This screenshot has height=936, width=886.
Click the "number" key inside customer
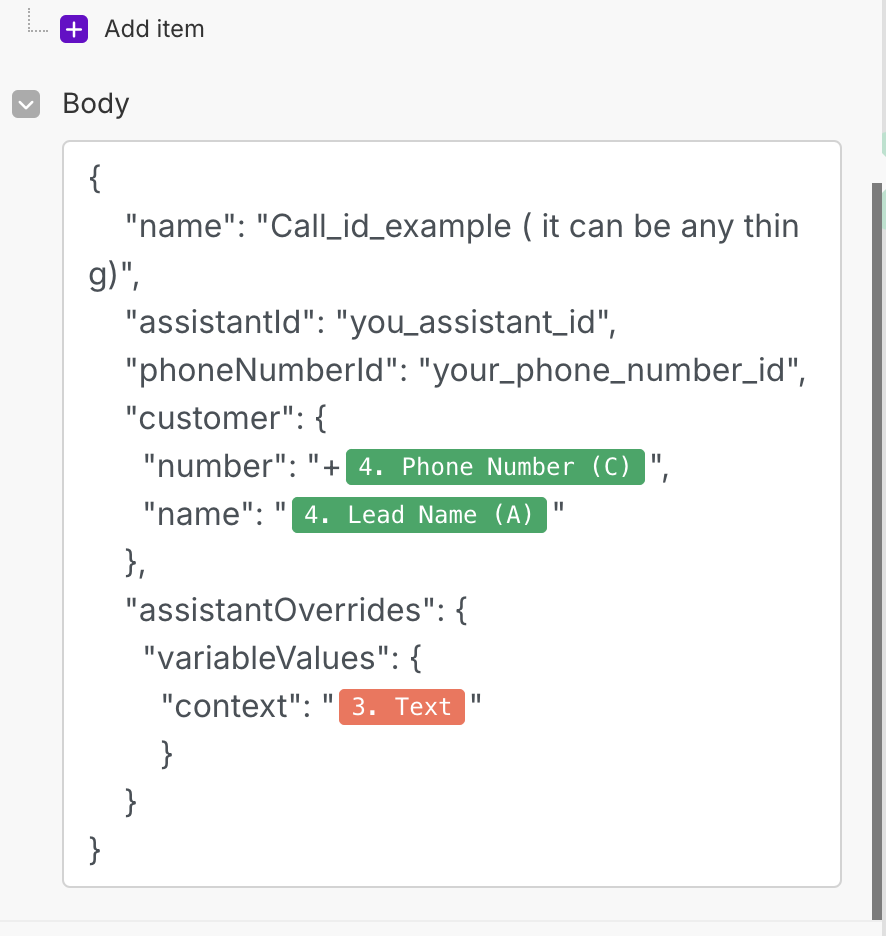click(211, 467)
